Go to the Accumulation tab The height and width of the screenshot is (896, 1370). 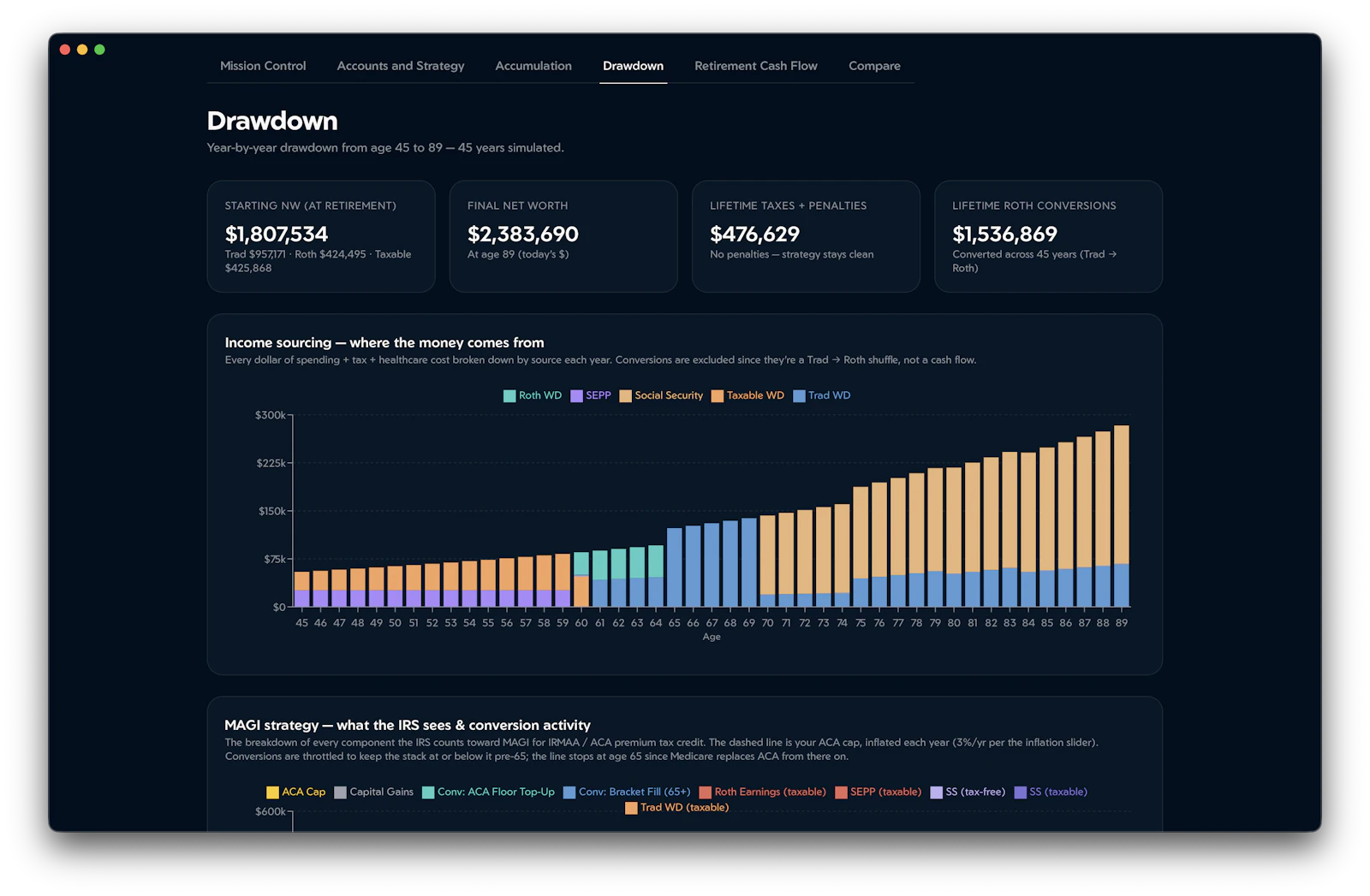tap(533, 66)
